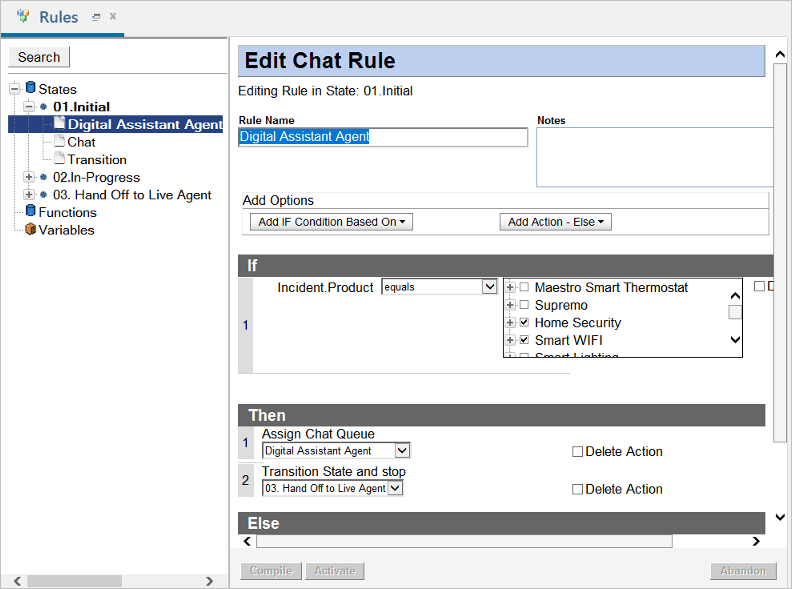Click the horizontal scrollbar under the rule editor
The image size is (792, 589).
pyautogui.click(x=463, y=541)
